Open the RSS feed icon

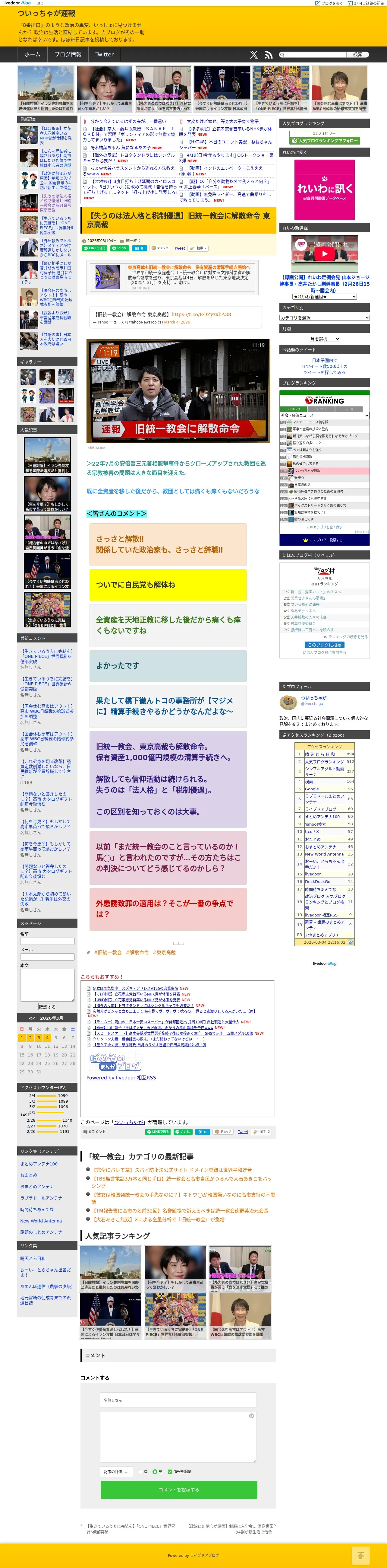click(x=269, y=54)
